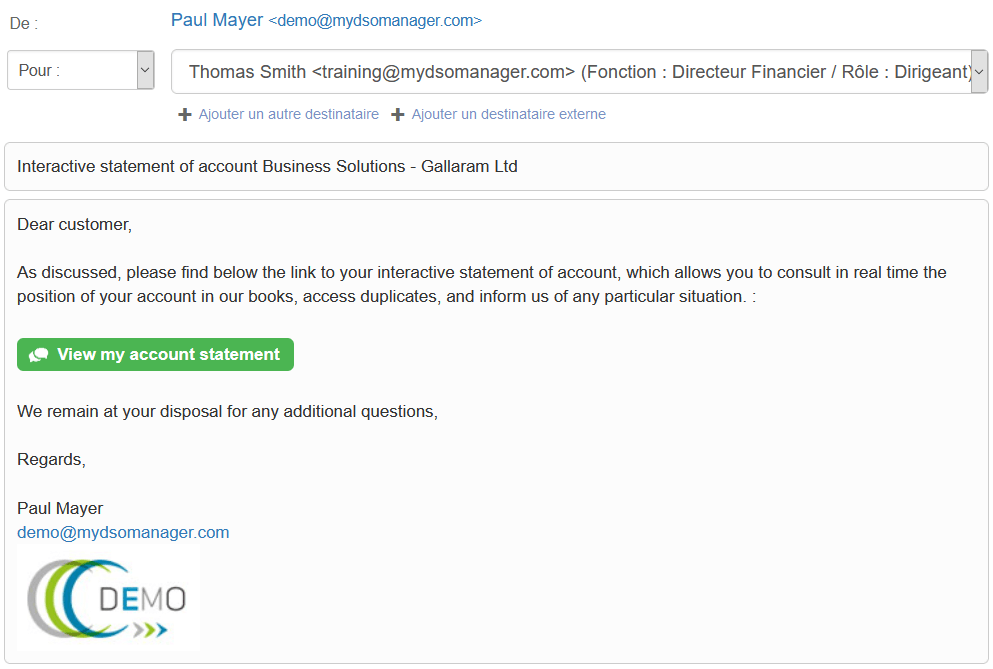The image size is (993, 669).
Task: Click "Paul Mayer" name in email signature
Action: [60, 509]
